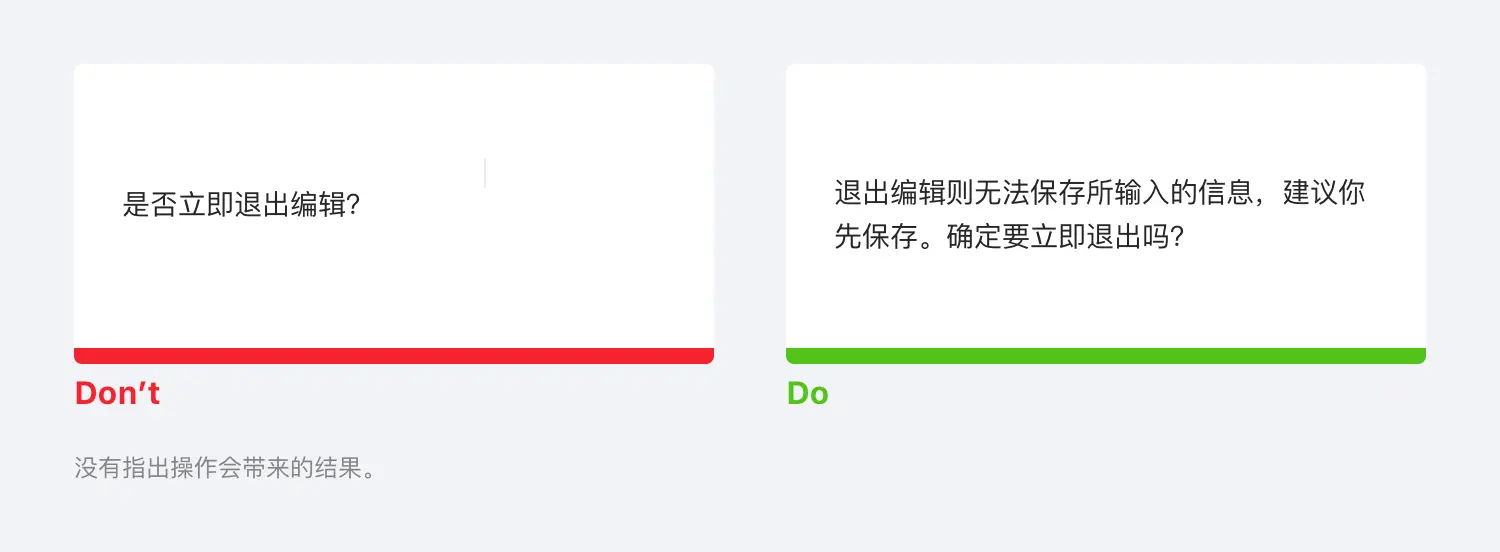Image resolution: width=1500 pixels, height=552 pixels.
Task: Click the red bar under the left card
Action: [393, 356]
